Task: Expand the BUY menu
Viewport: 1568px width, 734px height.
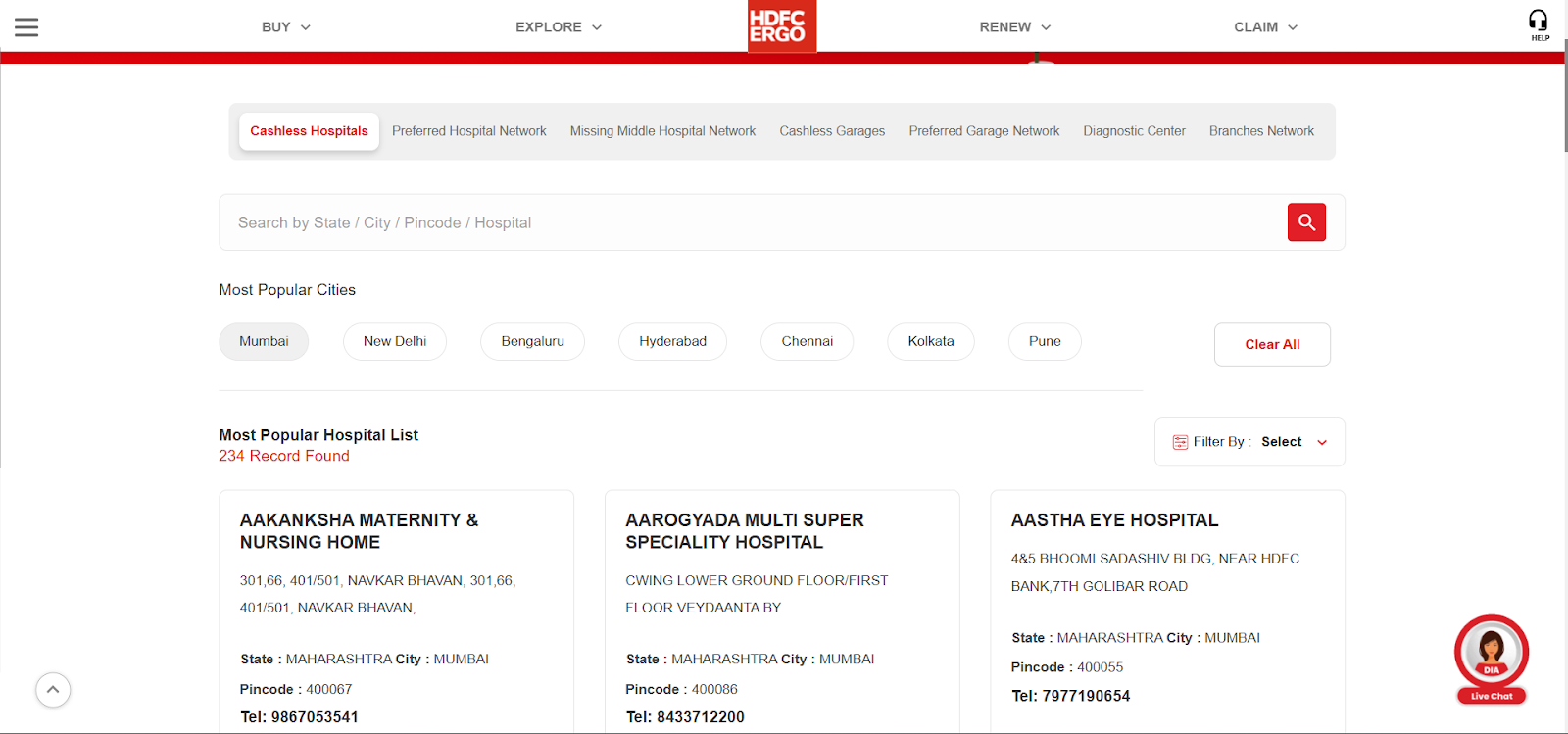Action: (x=285, y=27)
